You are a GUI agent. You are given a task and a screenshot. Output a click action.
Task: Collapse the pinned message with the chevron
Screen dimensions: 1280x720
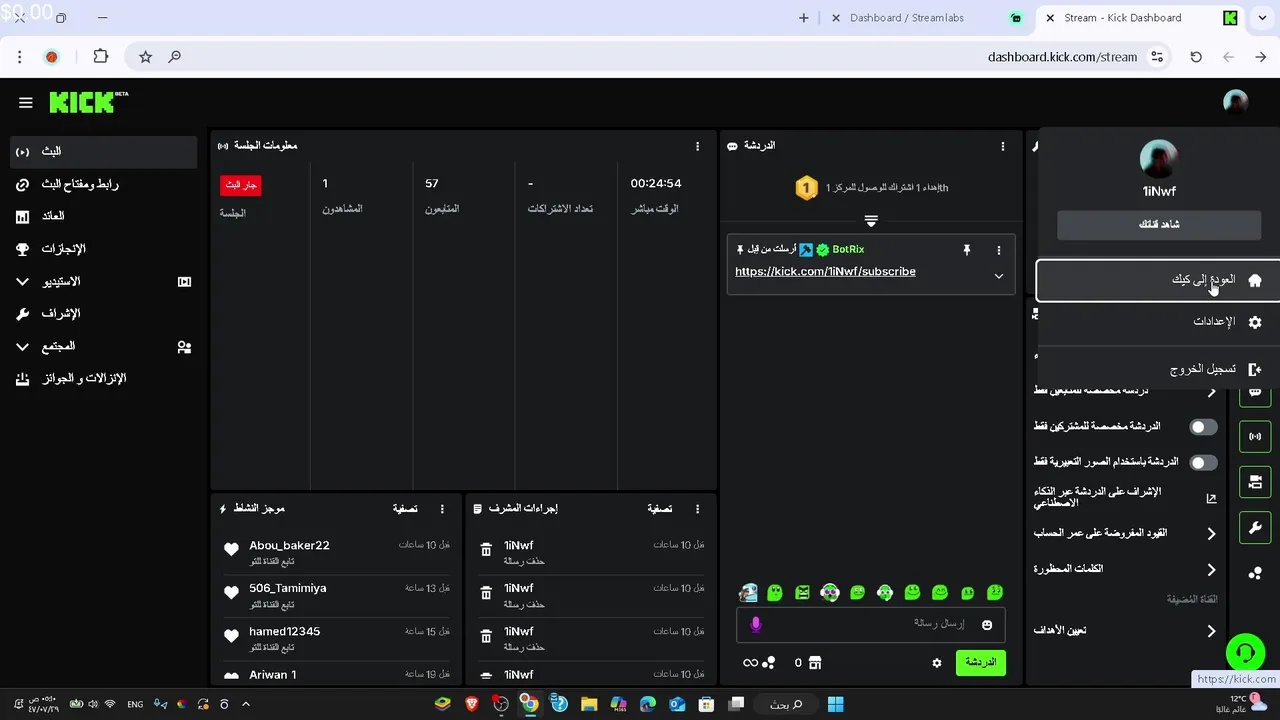click(x=998, y=276)
